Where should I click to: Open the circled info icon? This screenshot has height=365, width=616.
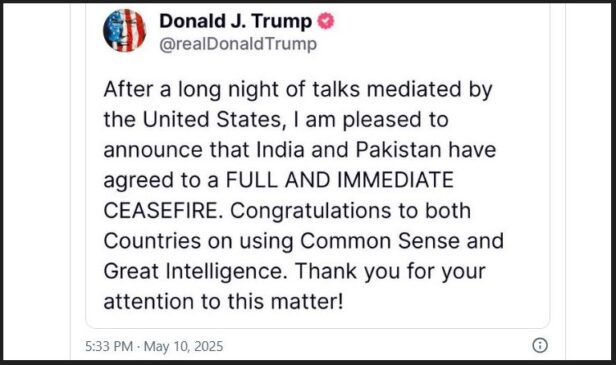point(540,345)
